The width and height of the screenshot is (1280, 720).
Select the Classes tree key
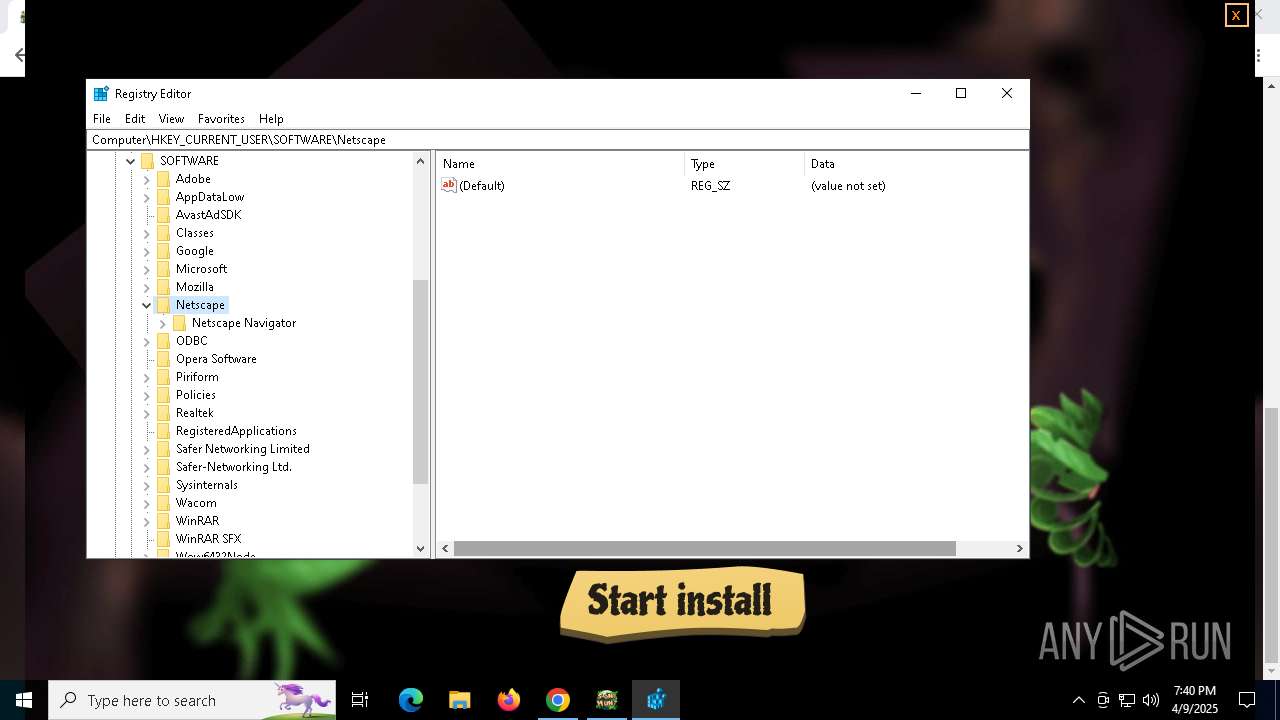(195, 233)
